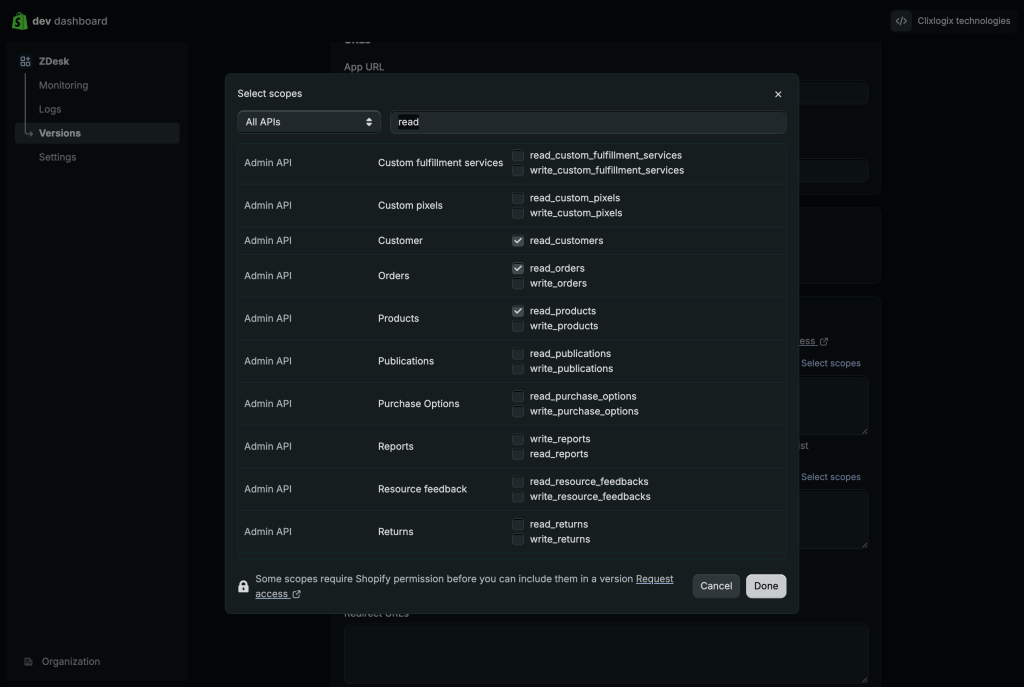Viewport: 1024px width, 687px height.
Task: Uncheck read_customers scope
Action: tap(518, 240)
